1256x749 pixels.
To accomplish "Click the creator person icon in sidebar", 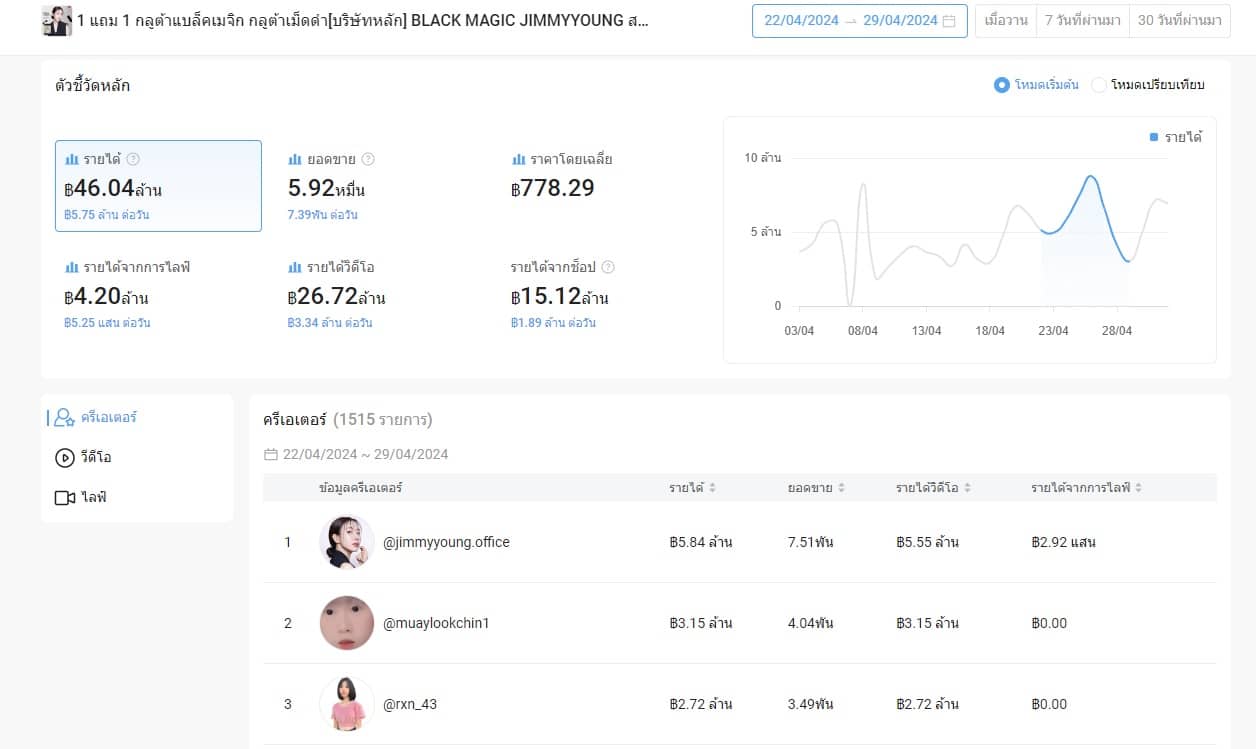I will (64, 418).
